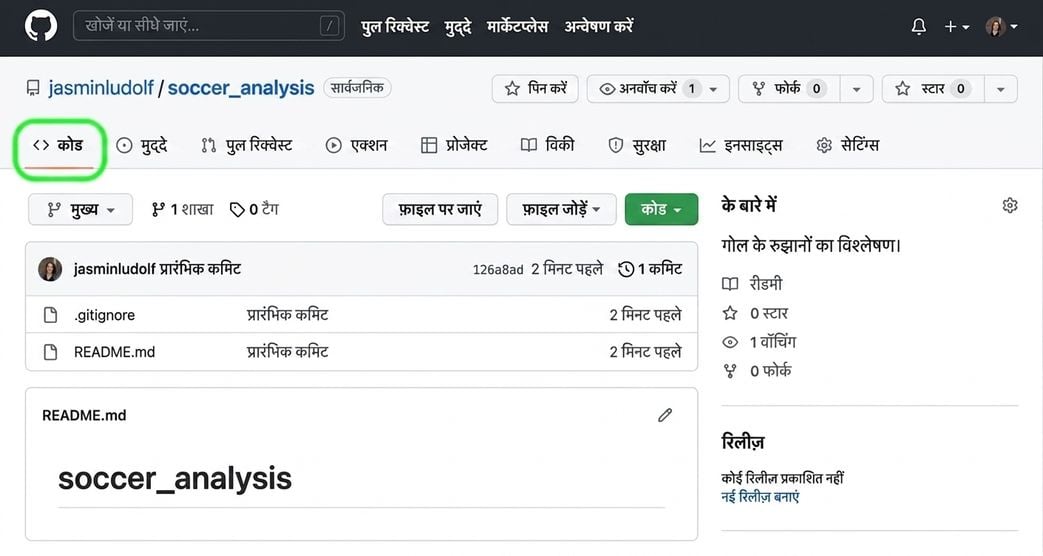The width and height of the screenshot is (1043, 556).
Task: Click the फ़ाइल पर जाएं button
Action: point(440,209)
